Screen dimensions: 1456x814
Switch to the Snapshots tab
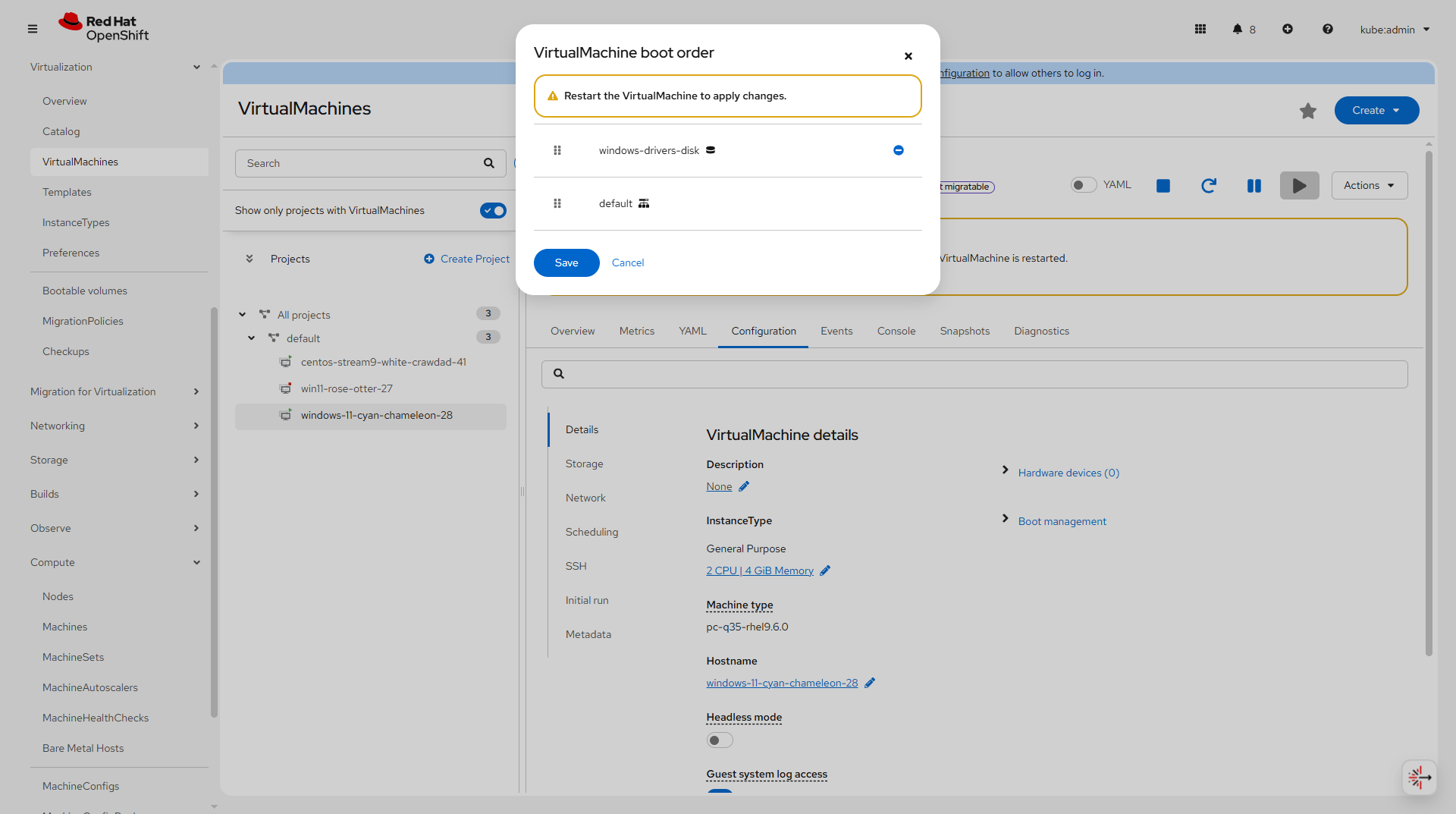point(965,332)
